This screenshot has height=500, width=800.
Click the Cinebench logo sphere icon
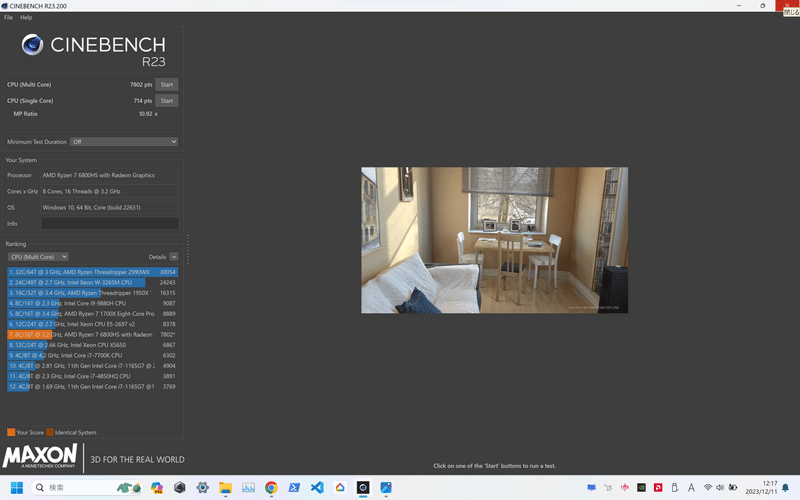pos(32,45)
